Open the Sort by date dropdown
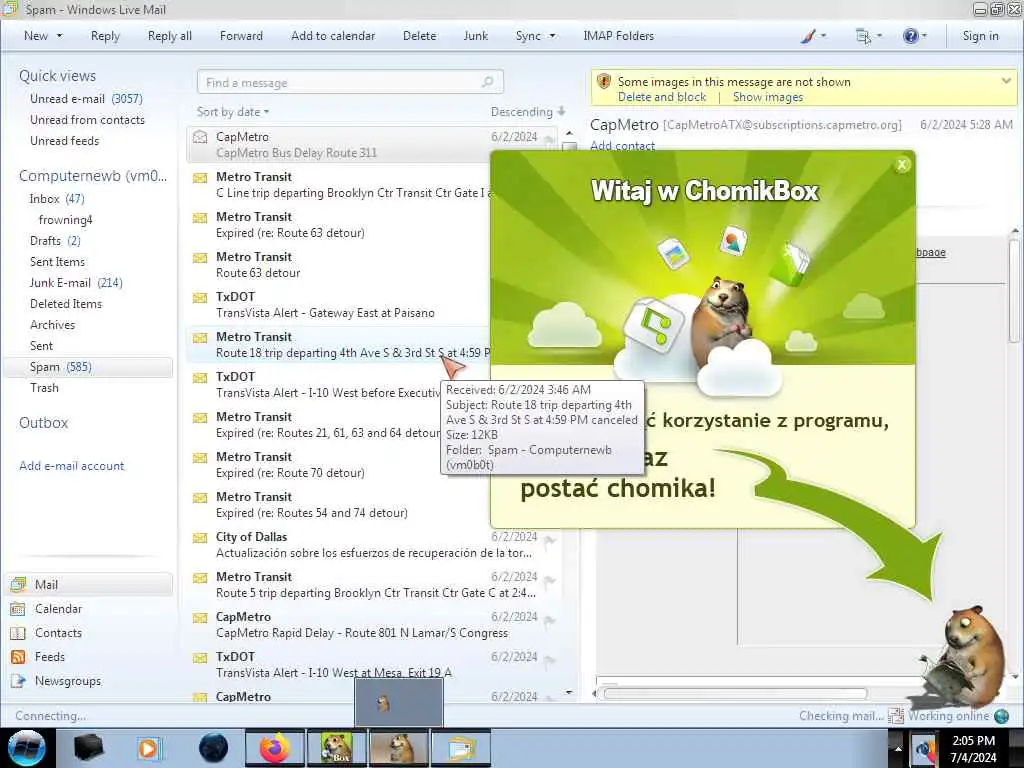Image resolution: width=1024 pixels, height=768 pixels. (x=233, y=112)
